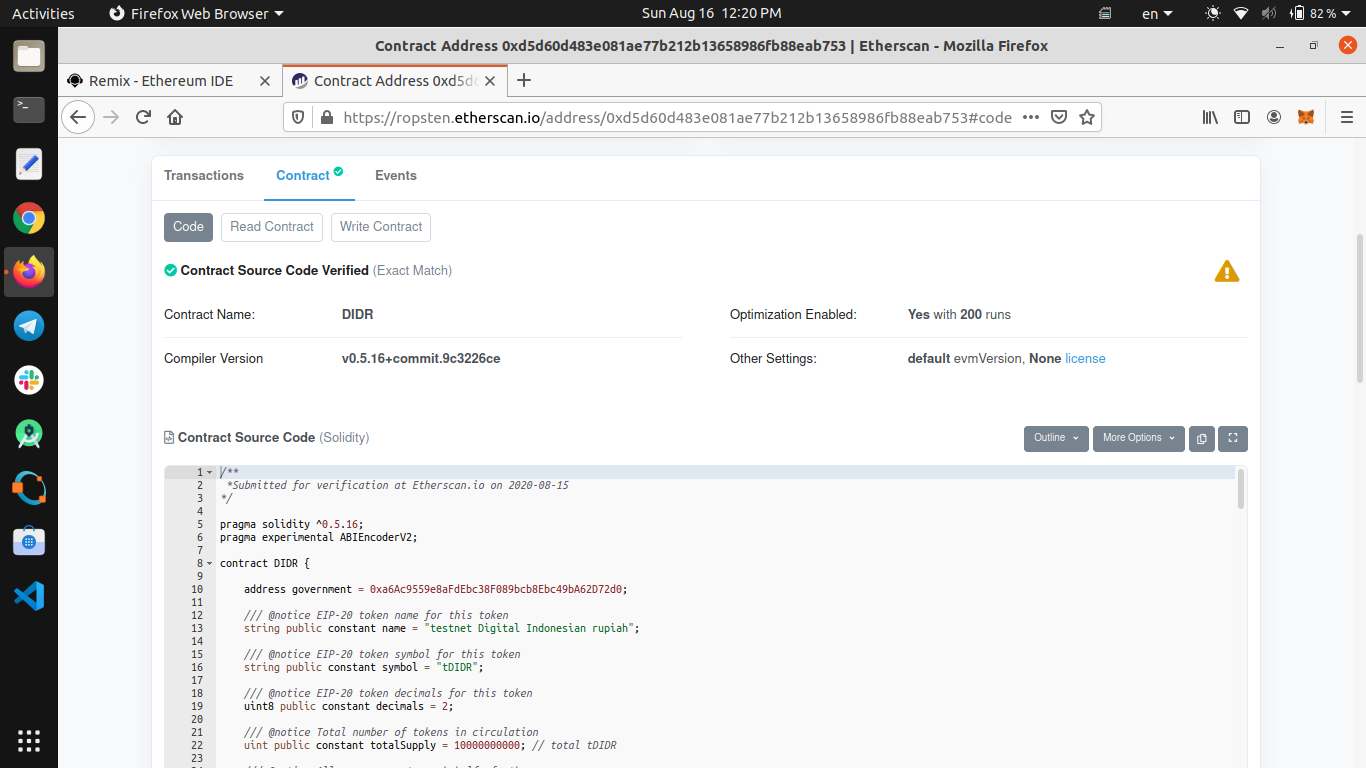Launch Android Studio from the dock
Image resolution: width=1366 pixels, height=768 pixels.
(29, 434)
